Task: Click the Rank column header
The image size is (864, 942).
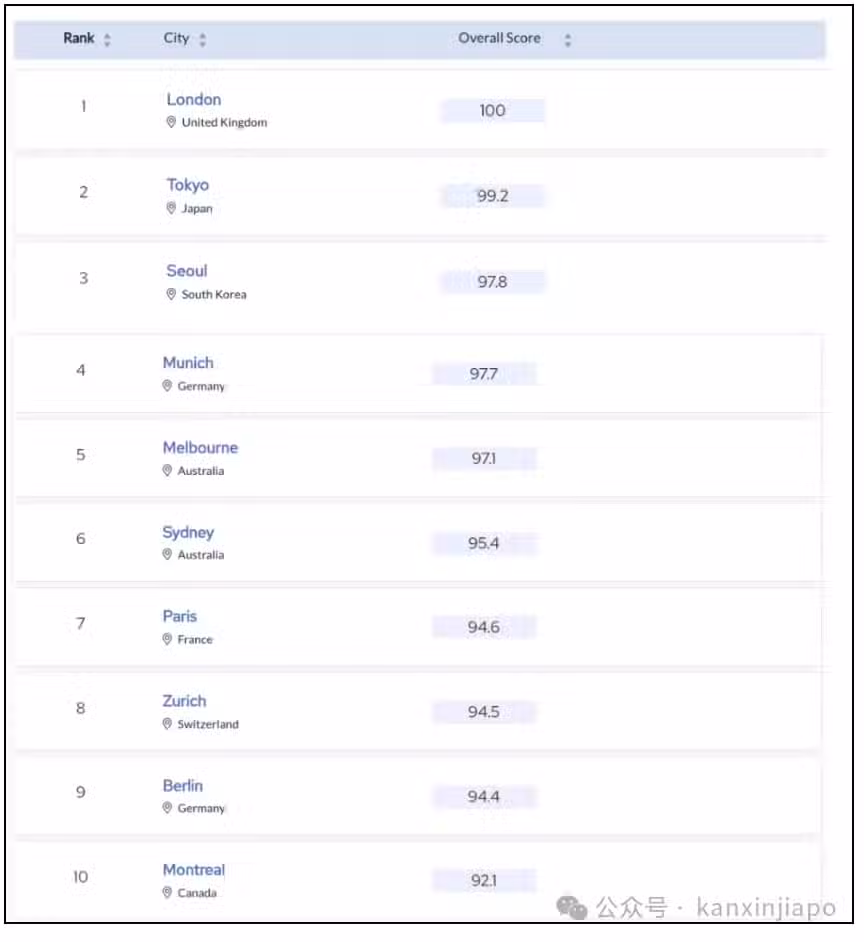Action: click(79, 38)
